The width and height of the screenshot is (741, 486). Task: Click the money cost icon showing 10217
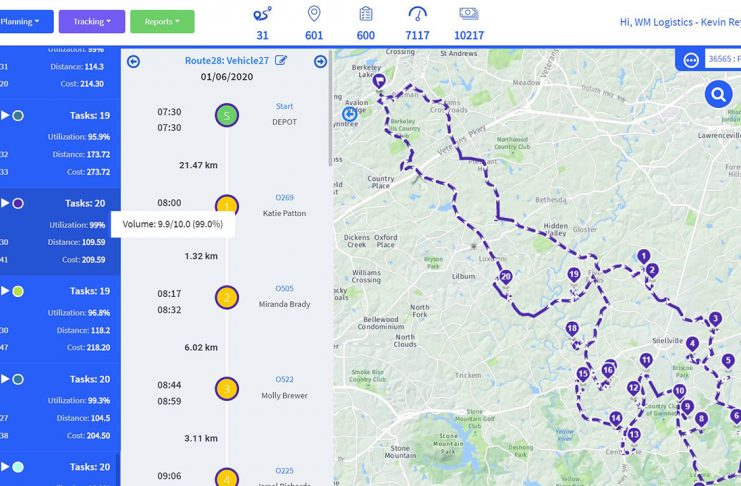click(x=469, y=14)
